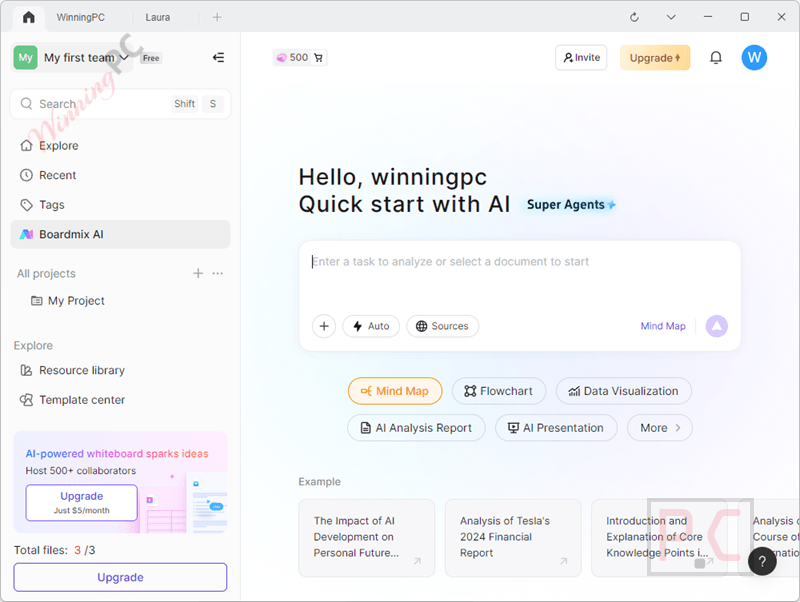Expand the My first team switcher
800x602 pixels.
[71, 58]
